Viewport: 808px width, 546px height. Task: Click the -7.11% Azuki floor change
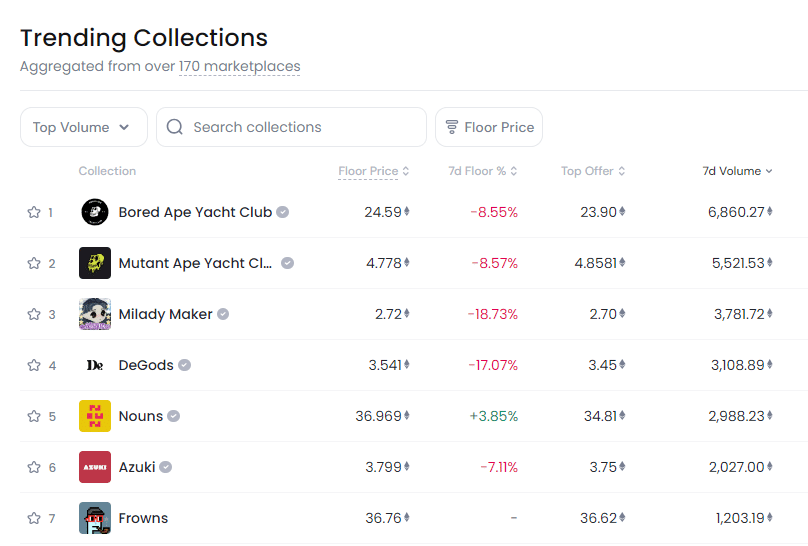click(499, 467)
